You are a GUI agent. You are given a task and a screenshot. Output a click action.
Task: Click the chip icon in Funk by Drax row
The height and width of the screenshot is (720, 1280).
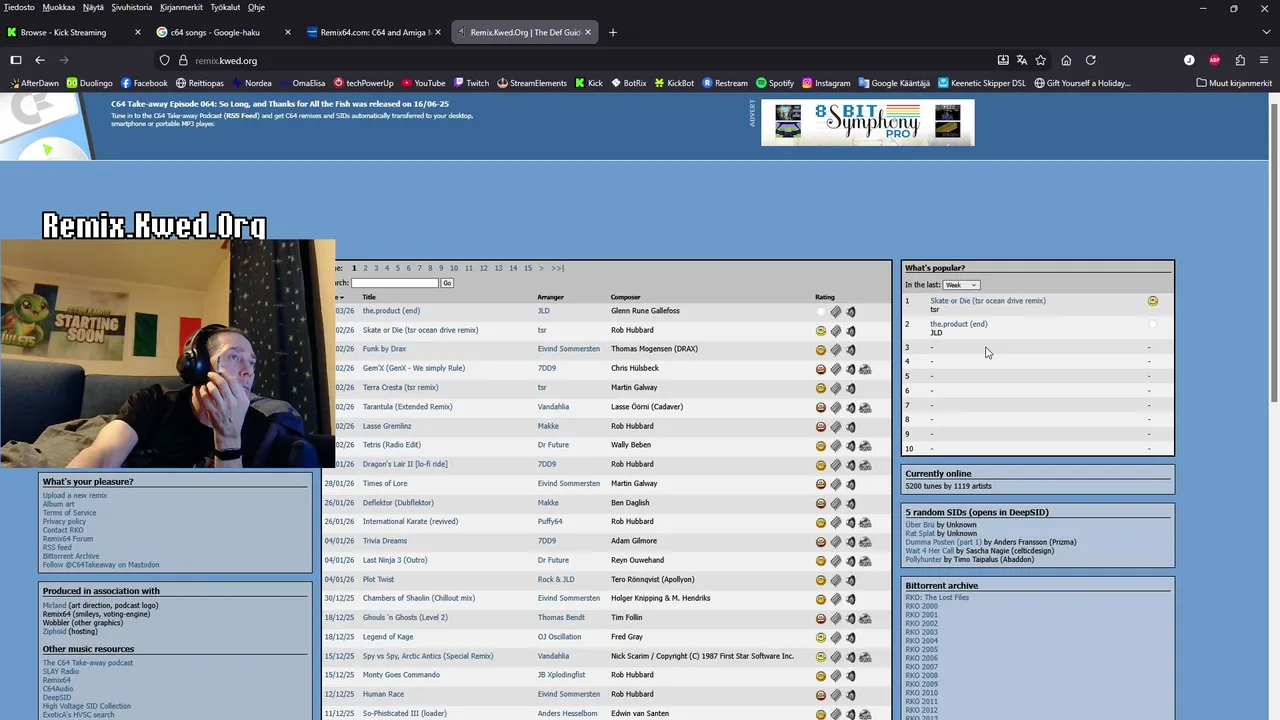[836, 350]
